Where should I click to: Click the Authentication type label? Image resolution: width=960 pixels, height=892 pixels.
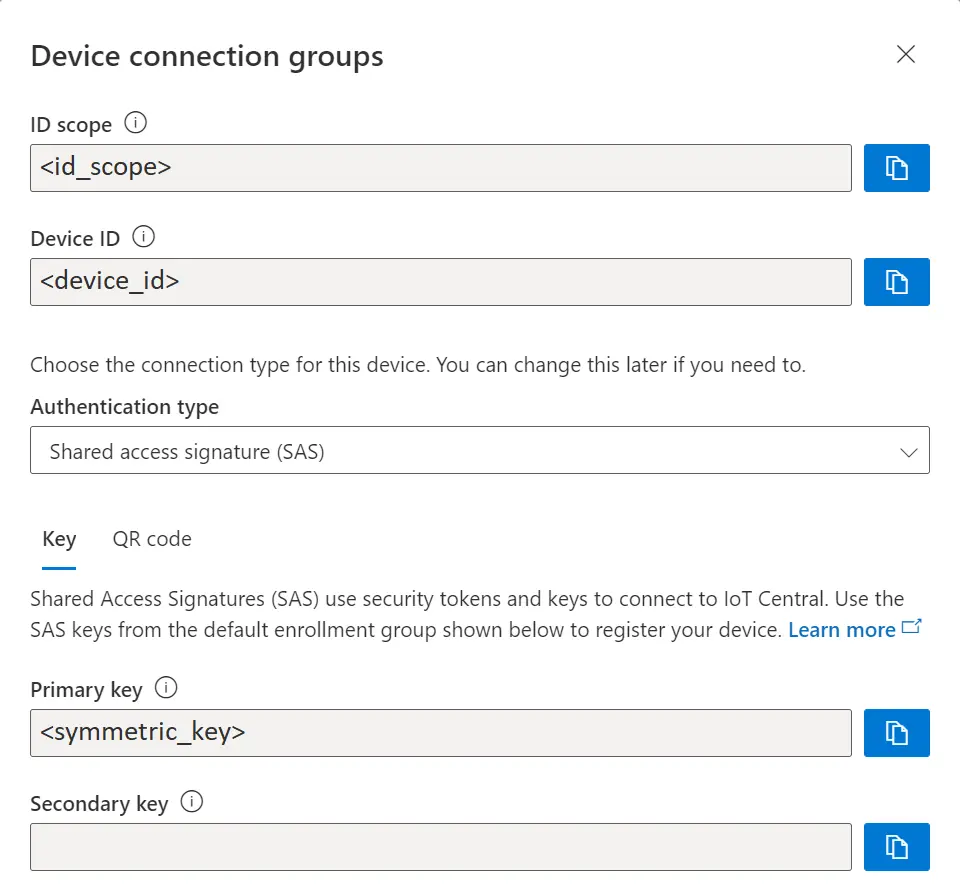(125, 407)
